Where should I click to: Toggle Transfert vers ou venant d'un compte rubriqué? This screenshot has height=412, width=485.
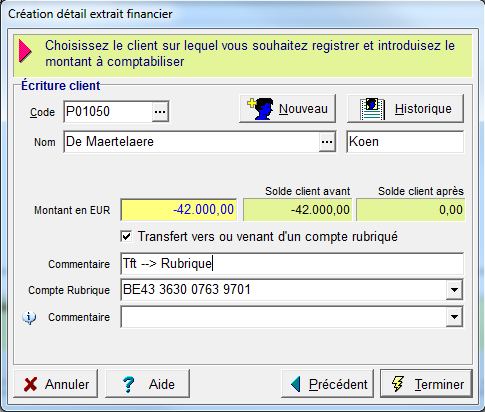126,237
